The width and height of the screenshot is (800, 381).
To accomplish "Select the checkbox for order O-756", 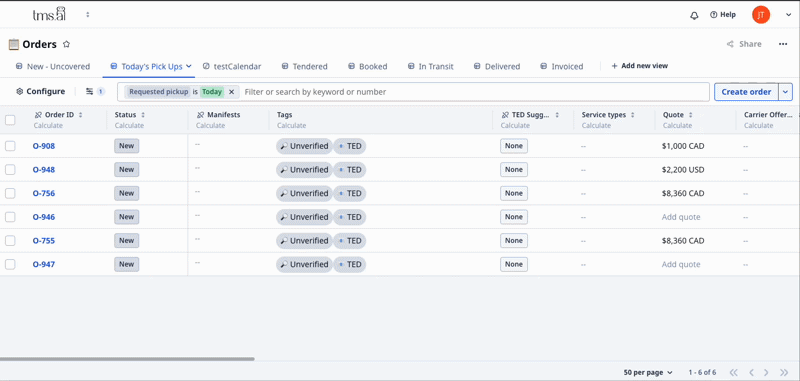I will [10, 193].
